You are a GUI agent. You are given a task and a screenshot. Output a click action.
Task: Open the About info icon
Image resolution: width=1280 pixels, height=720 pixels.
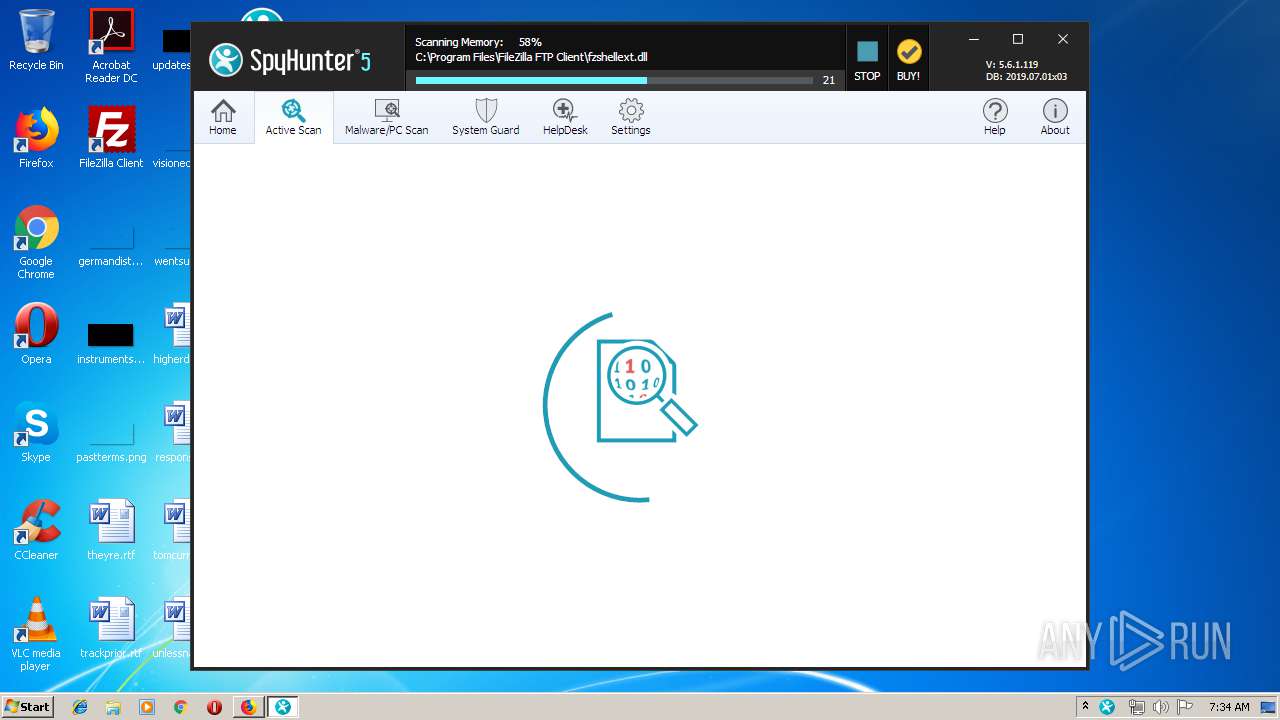1055,117
